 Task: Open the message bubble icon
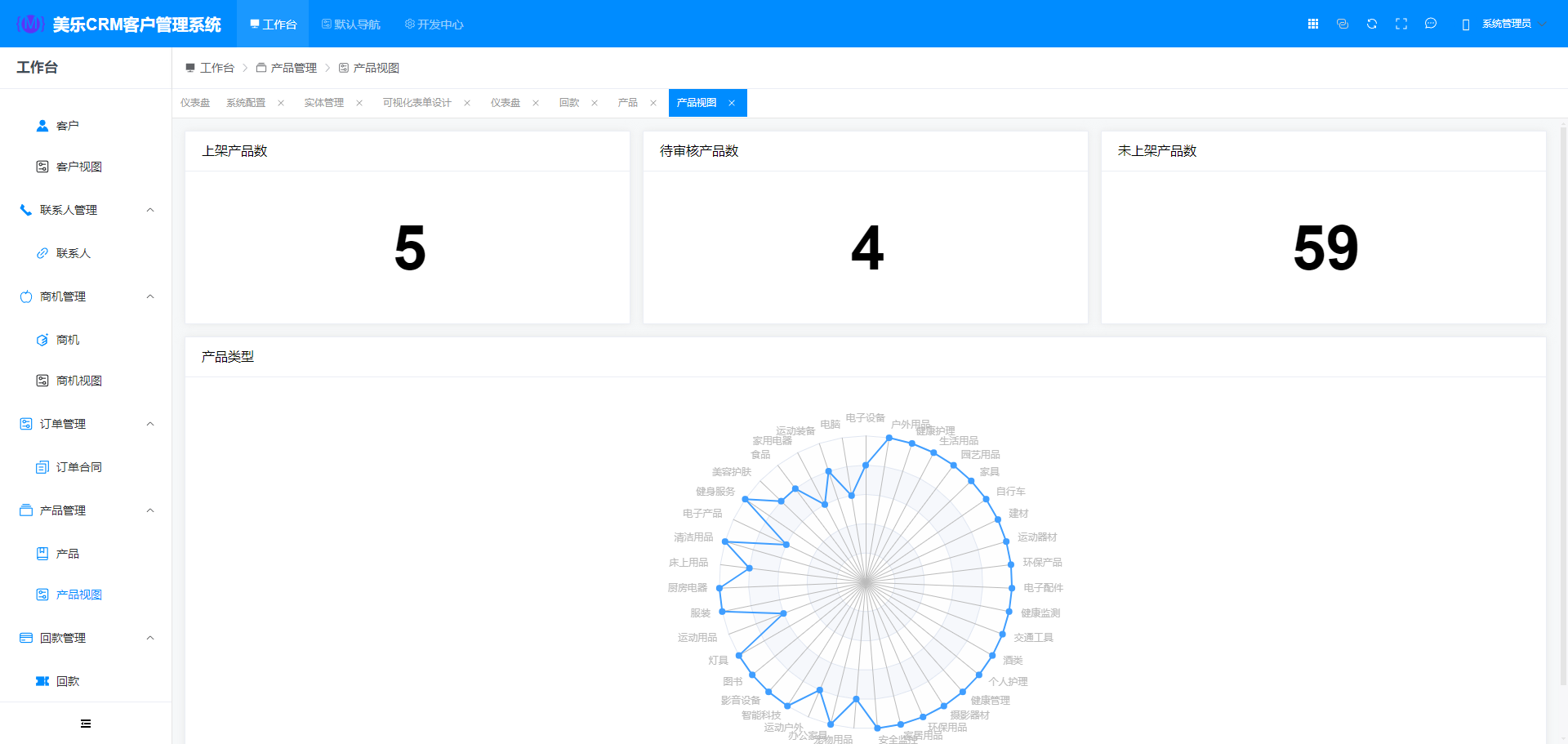1431,24
